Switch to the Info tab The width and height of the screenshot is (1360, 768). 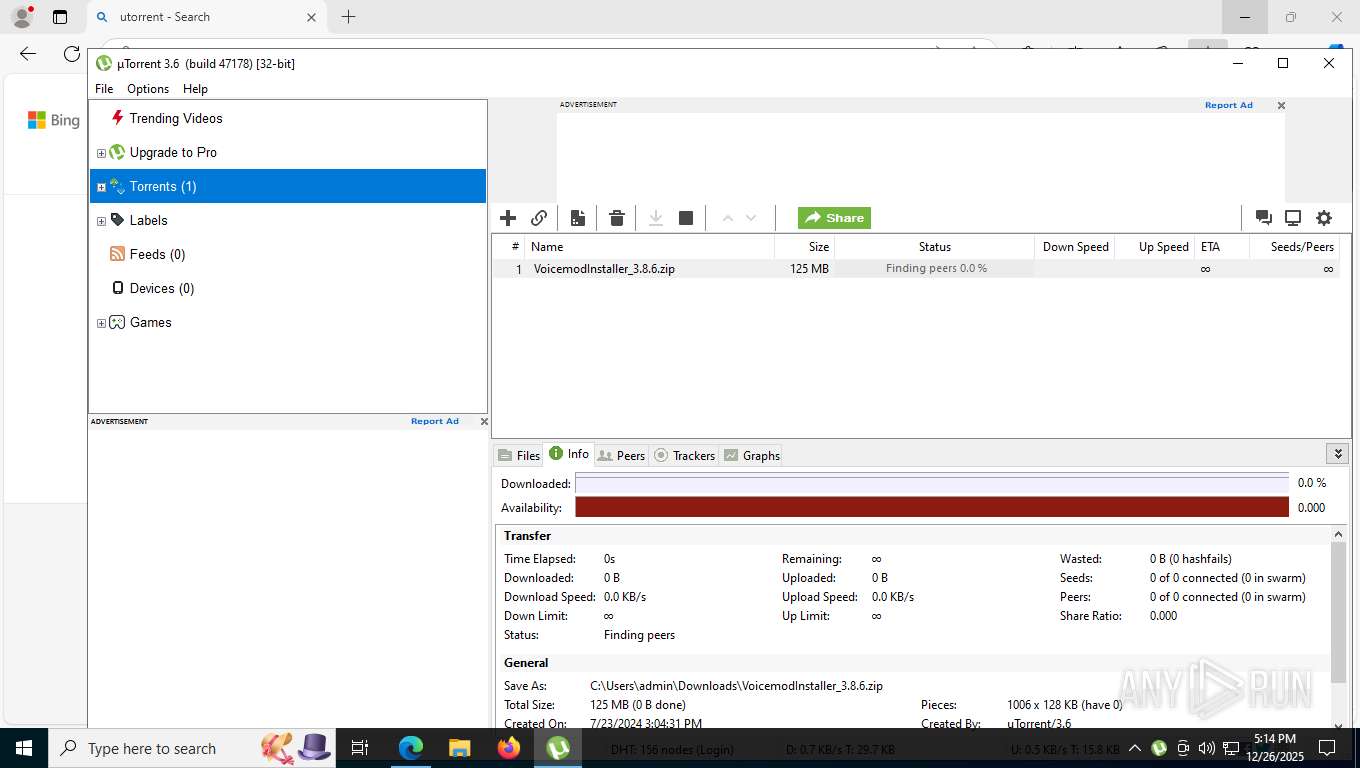point(569,454)
